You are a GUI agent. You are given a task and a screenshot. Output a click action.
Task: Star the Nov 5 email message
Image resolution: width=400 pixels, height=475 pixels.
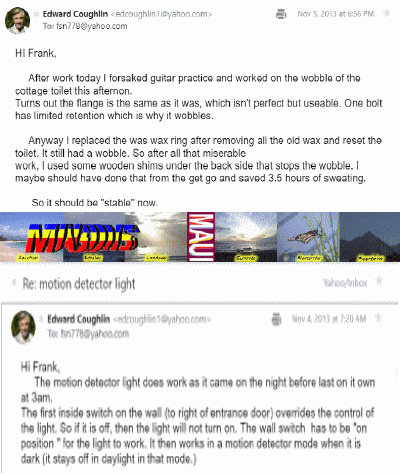(x=386, y=13)
